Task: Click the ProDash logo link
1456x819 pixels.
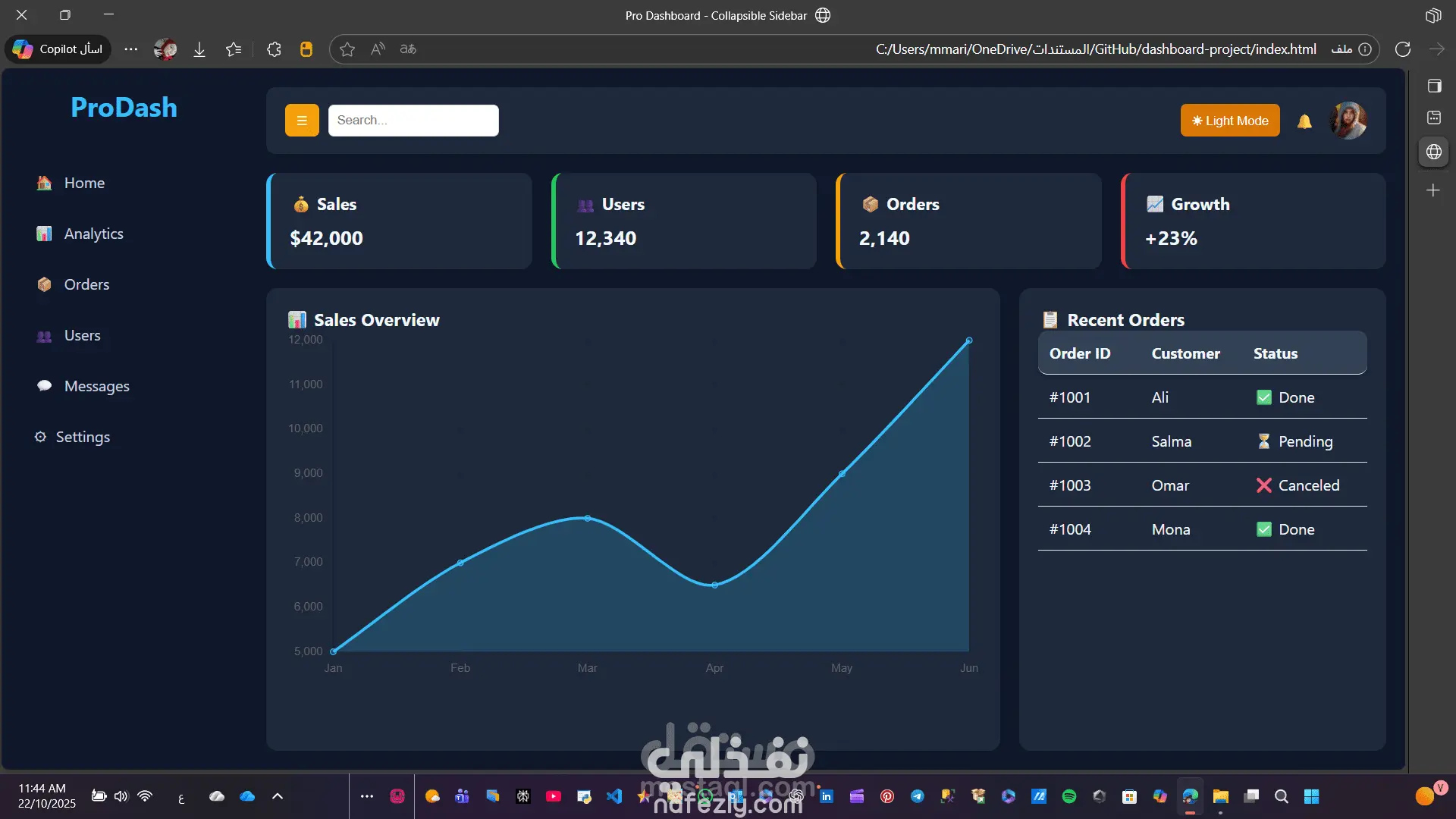Action: [124, 108]
